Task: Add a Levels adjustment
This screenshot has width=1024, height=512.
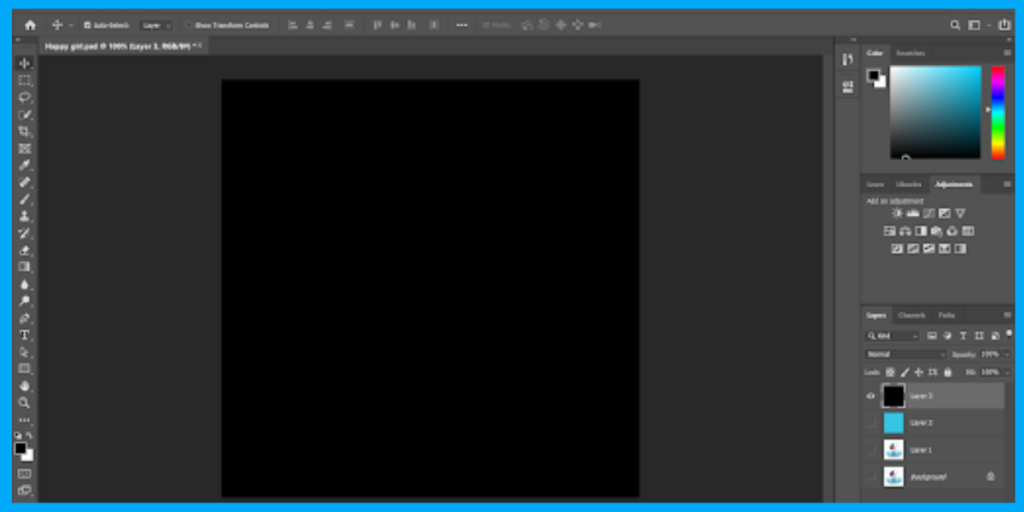Action: (x=913, y=214)
